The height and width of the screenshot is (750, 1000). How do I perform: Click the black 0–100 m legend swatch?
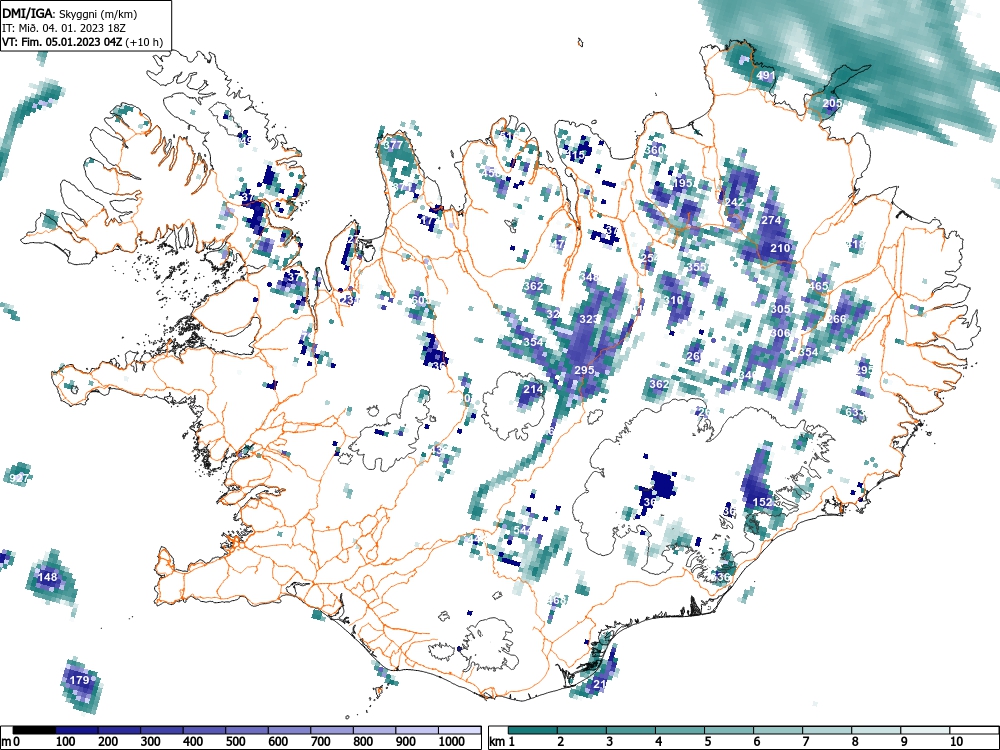[34, 730]
